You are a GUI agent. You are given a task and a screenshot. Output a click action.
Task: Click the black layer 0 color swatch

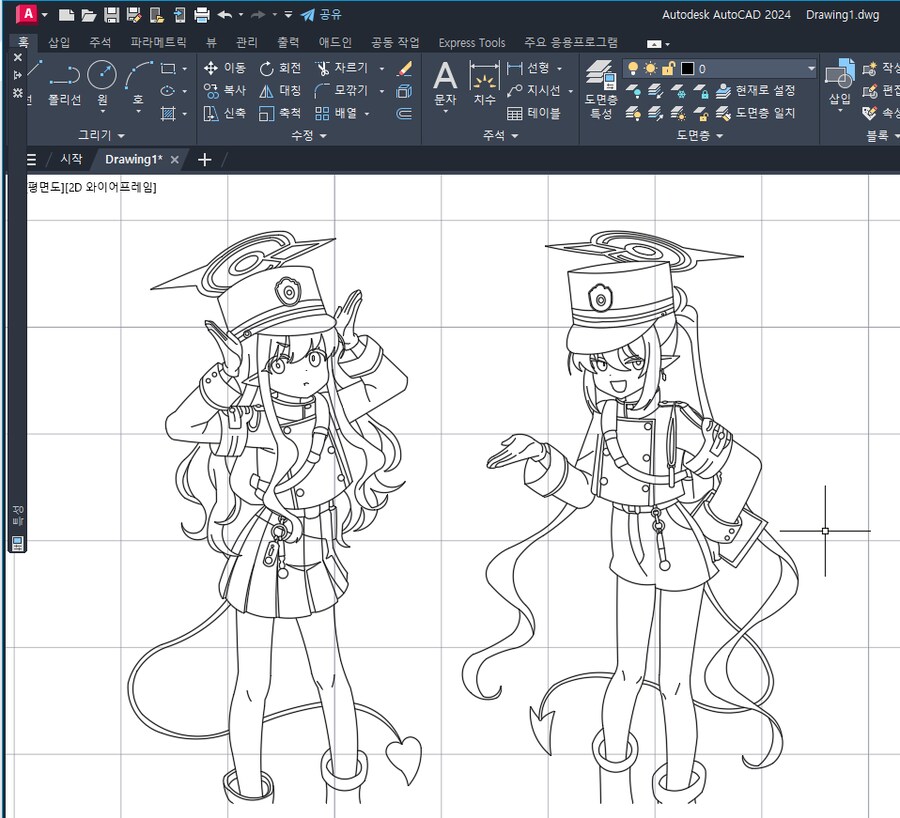[x=686, y=69]
